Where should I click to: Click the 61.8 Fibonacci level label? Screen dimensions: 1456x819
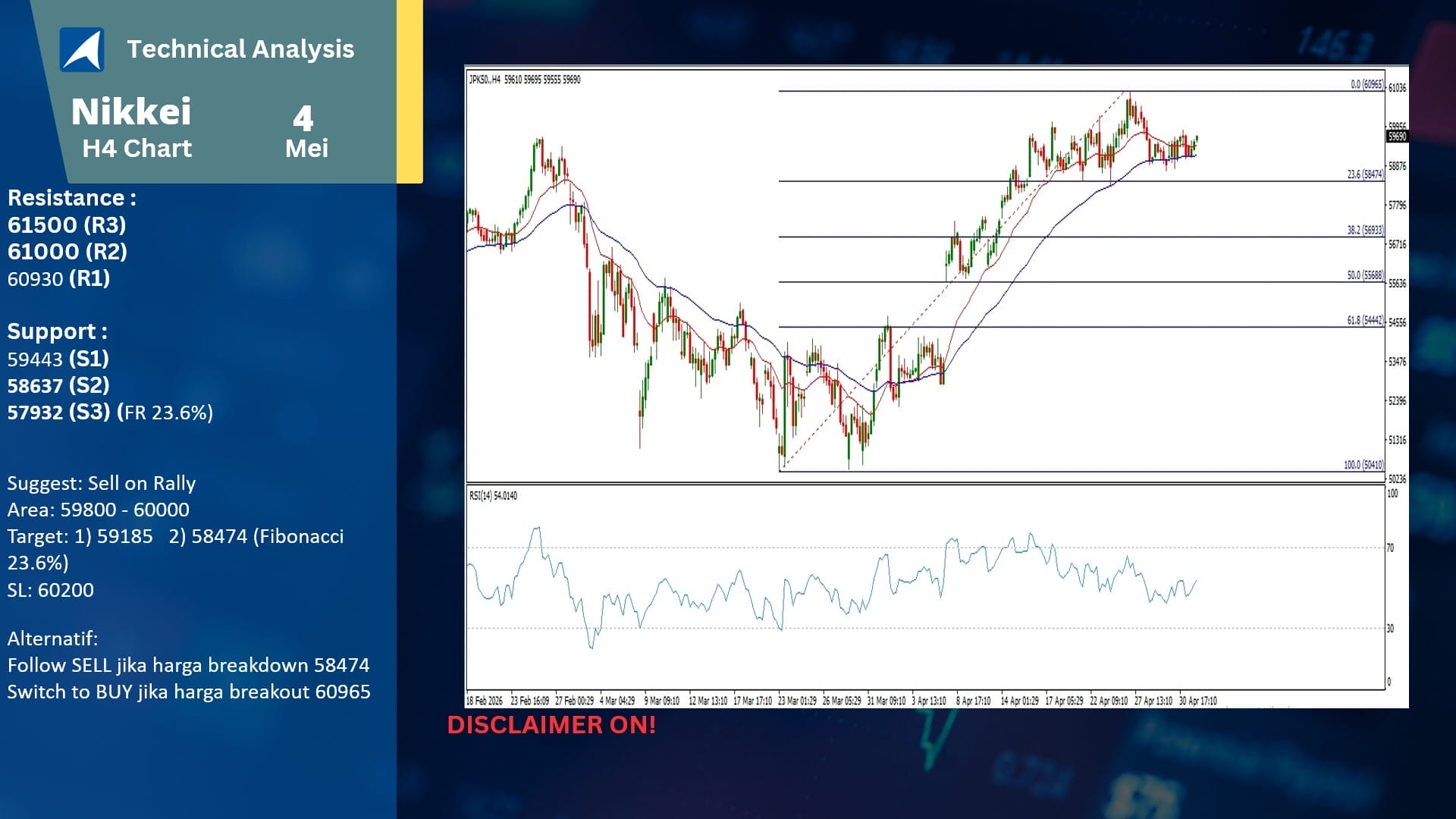(1365, 321)
